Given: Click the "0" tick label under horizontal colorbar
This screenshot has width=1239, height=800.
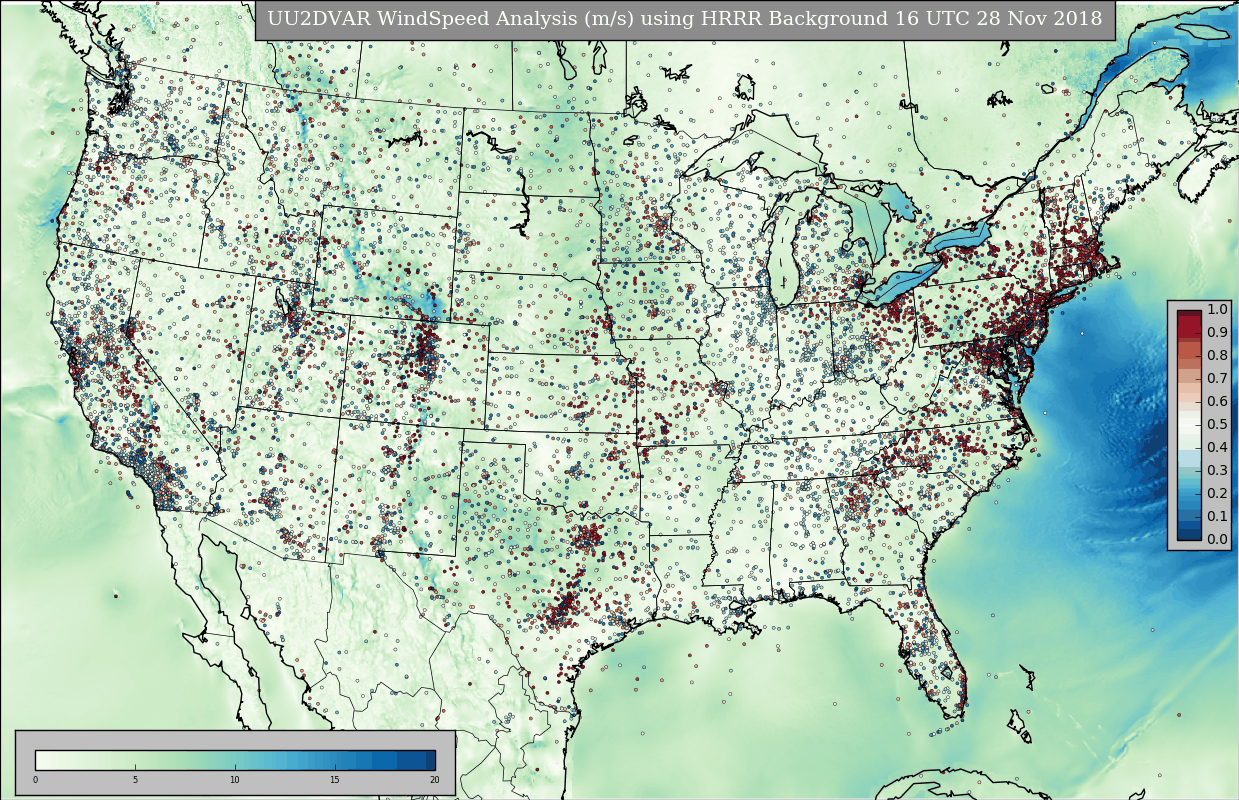Looking at the screenshot, I should coord(35,780).
